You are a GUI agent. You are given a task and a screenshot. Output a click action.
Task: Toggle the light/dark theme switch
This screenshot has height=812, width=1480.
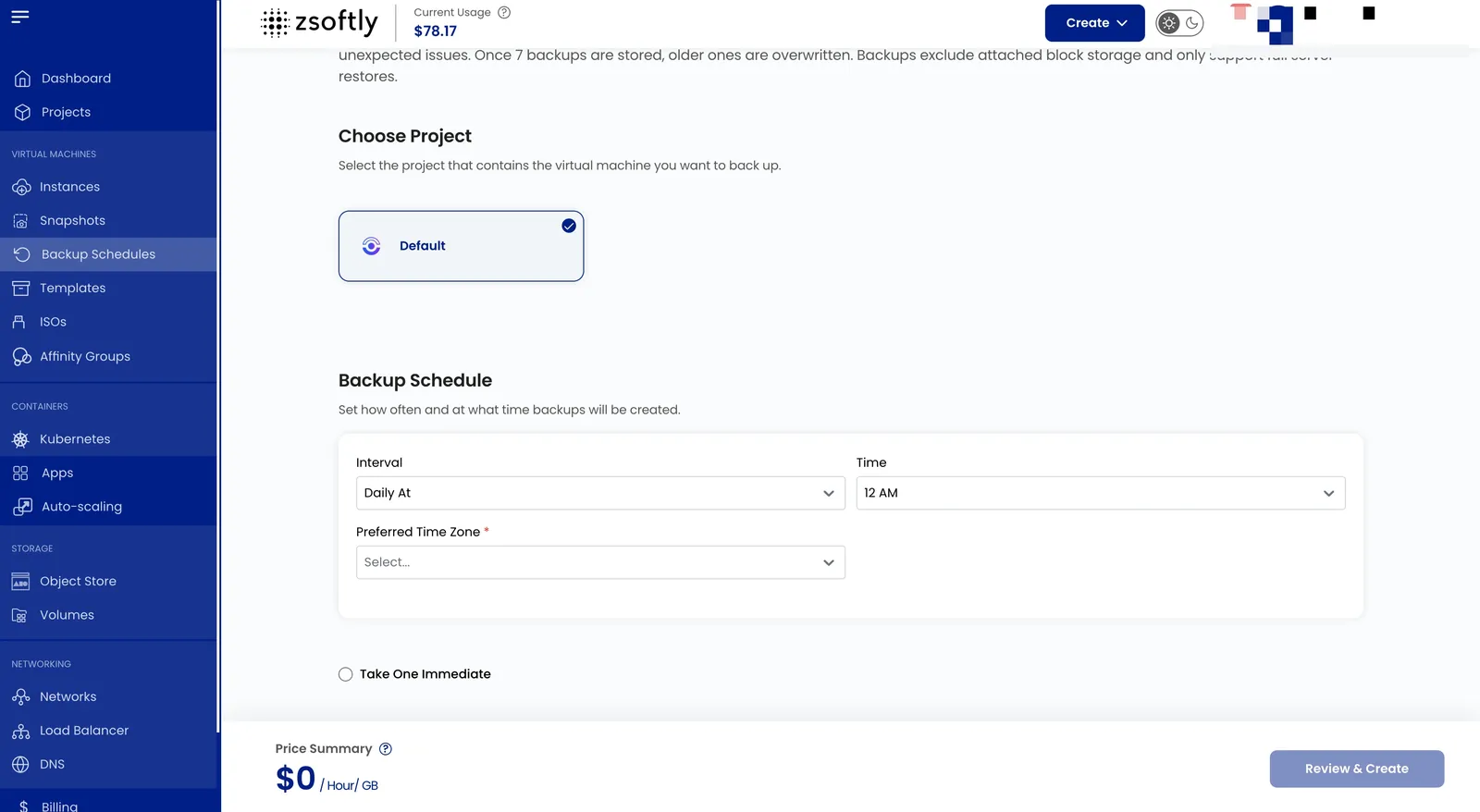[x=1180, y=23]
